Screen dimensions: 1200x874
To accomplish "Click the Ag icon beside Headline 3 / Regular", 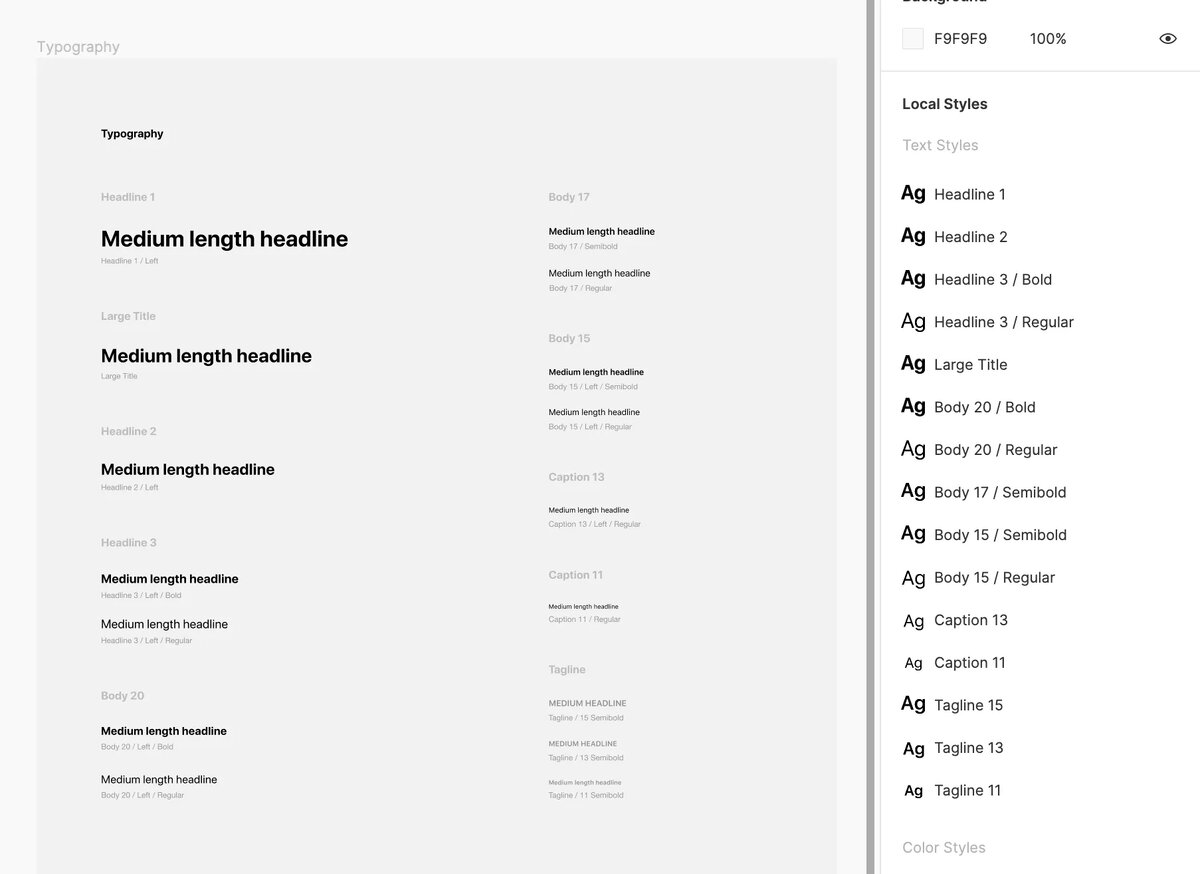I will pos(913,321).
